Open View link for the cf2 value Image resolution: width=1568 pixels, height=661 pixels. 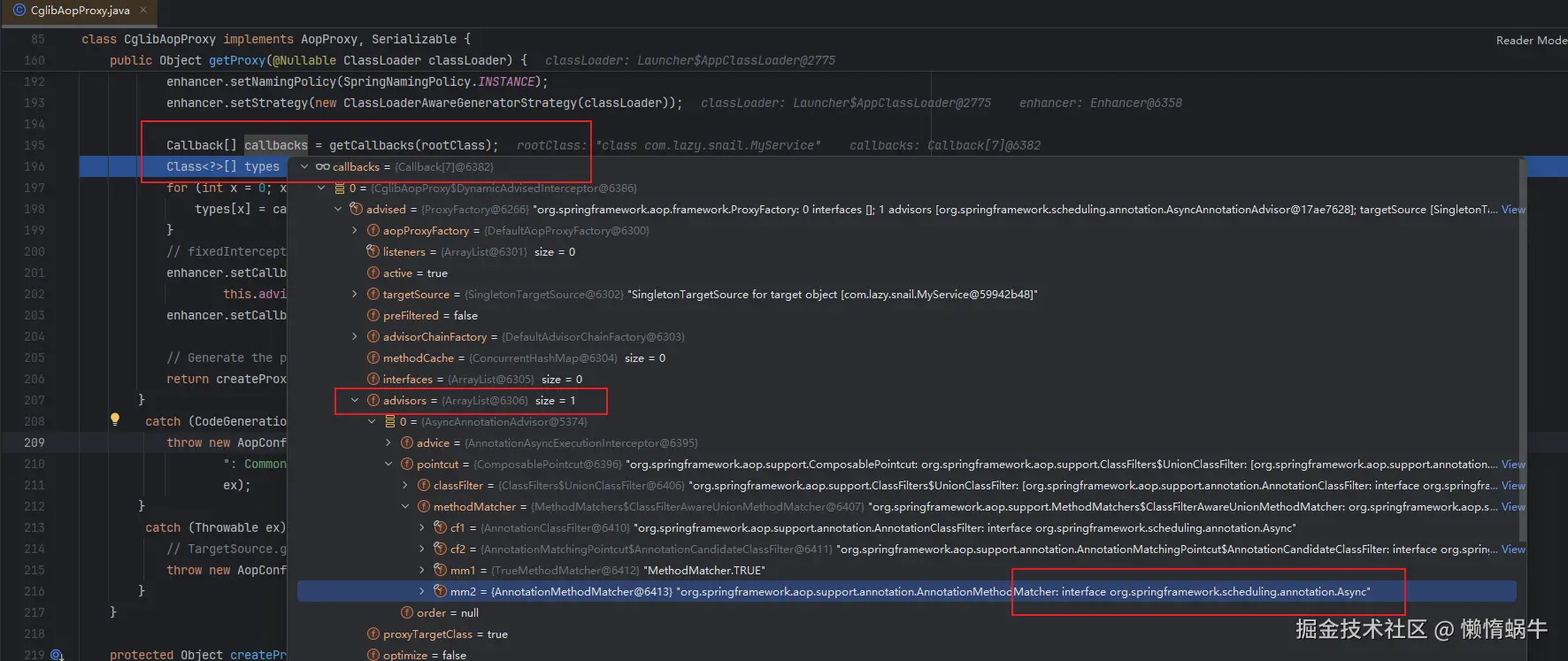(x=1513, y=550)
